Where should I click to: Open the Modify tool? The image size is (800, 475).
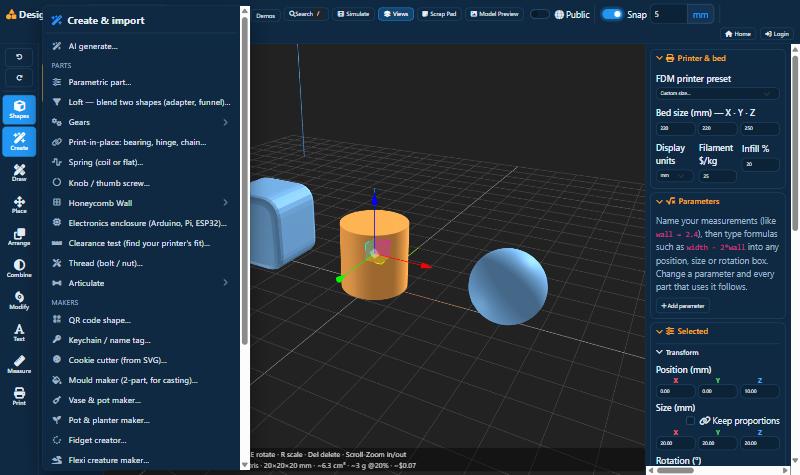point(19,301)
